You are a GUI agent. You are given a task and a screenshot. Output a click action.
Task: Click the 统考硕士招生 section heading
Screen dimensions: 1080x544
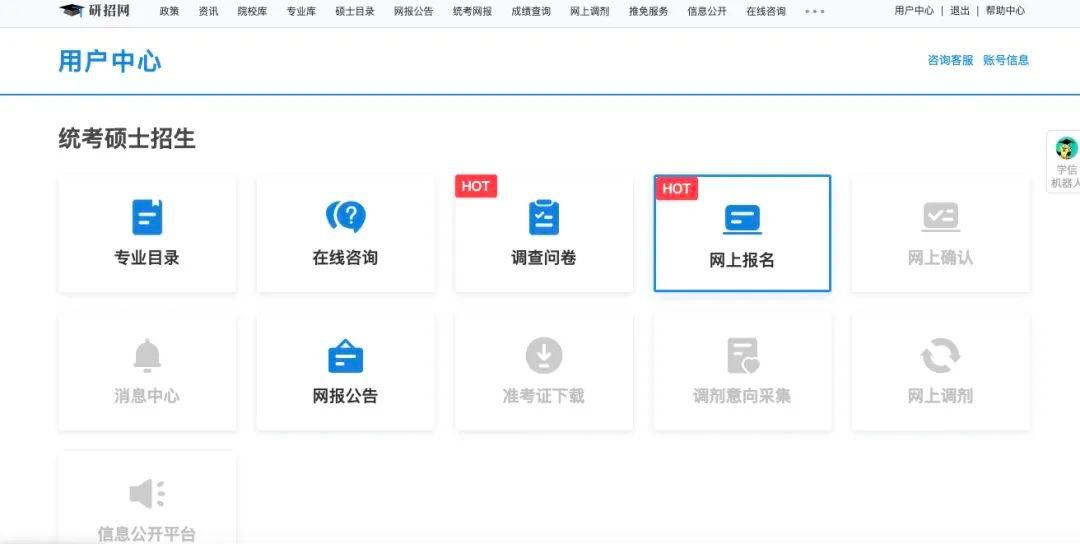pos(127,138)
